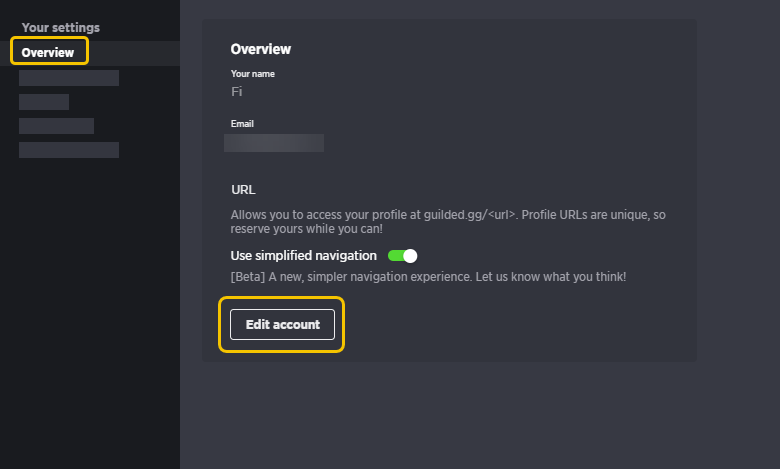The image size is (780, 469).
Task: Click the Beta navigation experience description
Action: (x=428, y=277)
